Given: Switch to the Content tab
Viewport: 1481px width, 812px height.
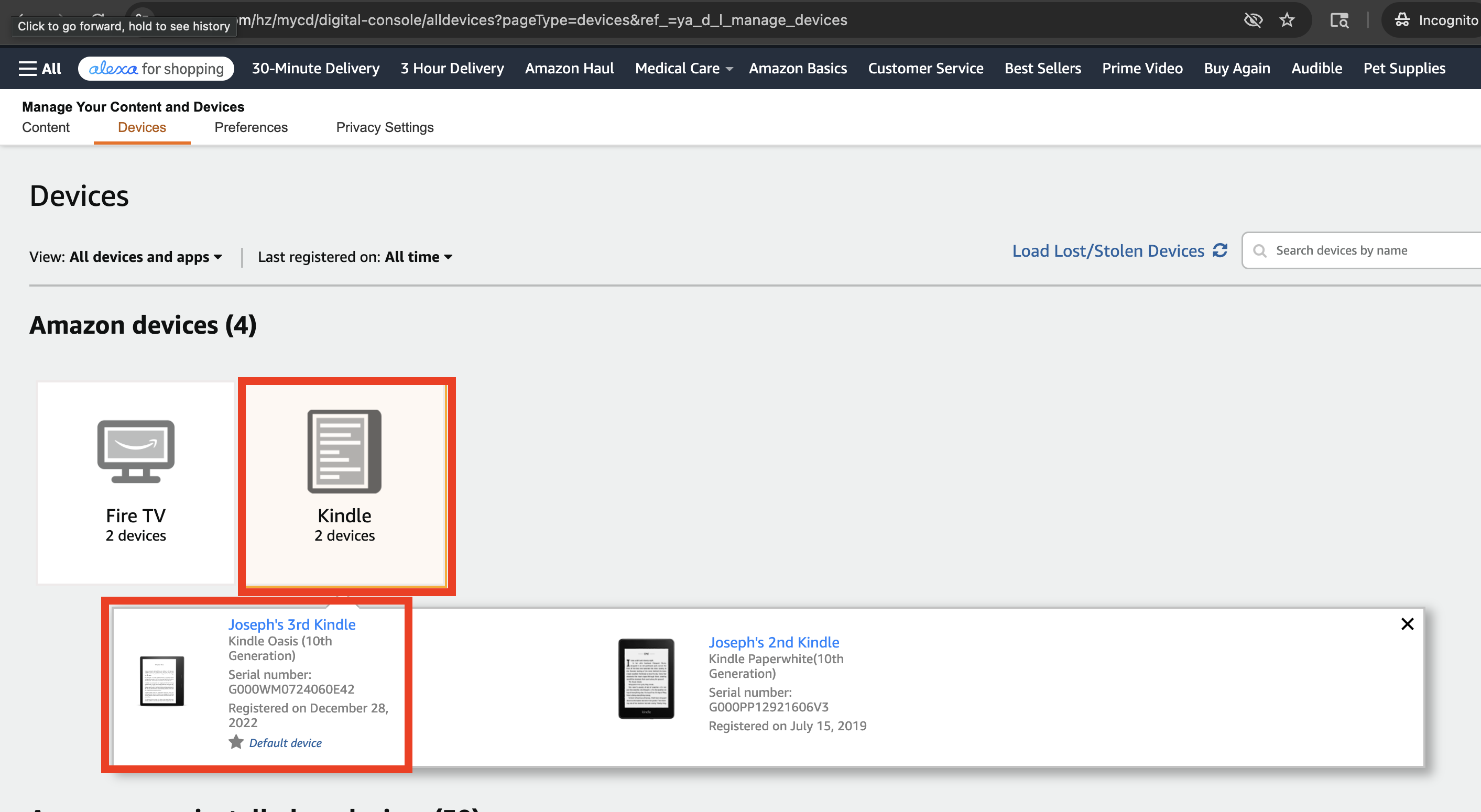Looking at the screenshot, I should click(46, 127).
